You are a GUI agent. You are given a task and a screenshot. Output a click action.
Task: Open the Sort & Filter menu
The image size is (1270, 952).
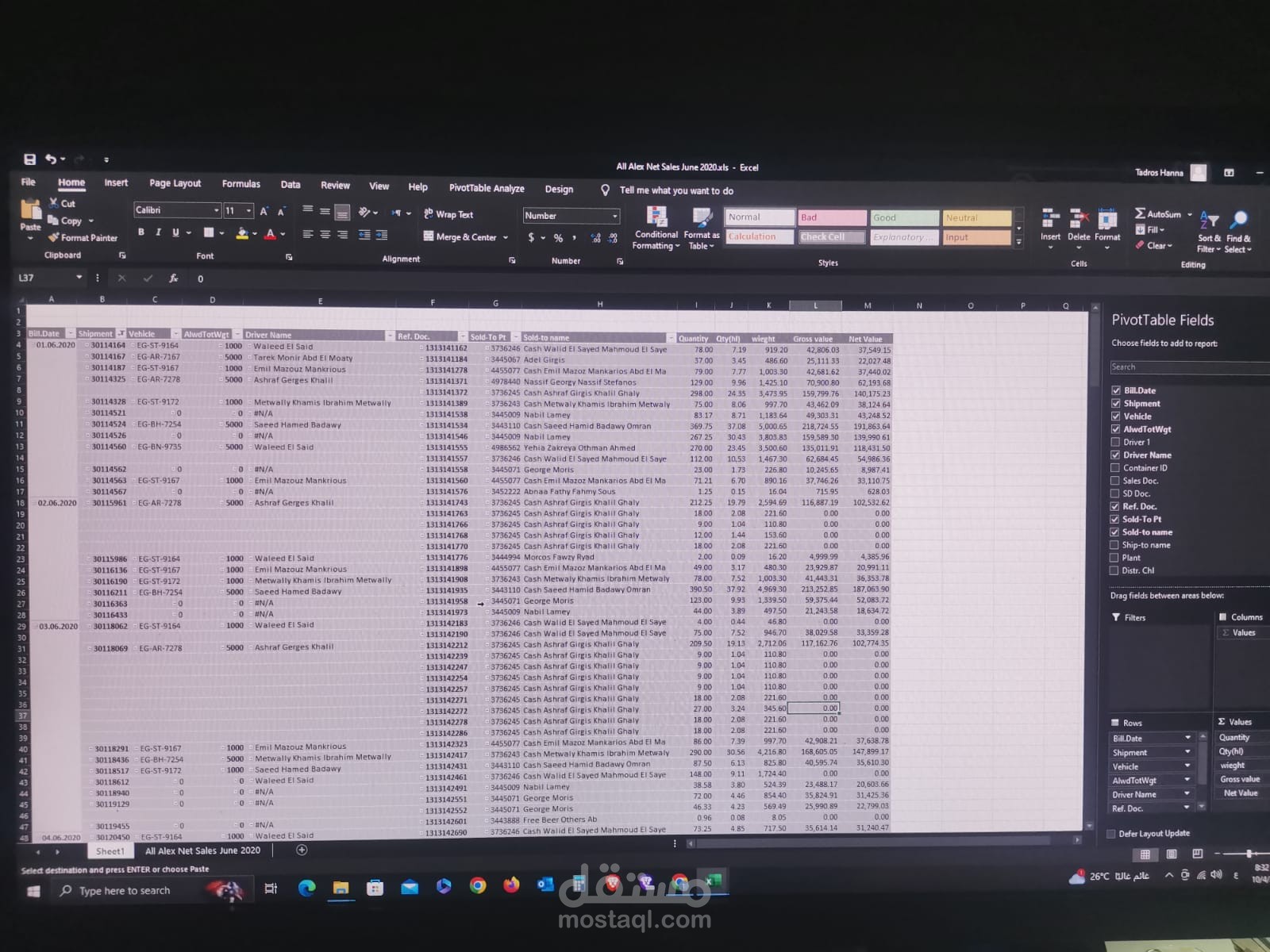[x=1209, y=232]
